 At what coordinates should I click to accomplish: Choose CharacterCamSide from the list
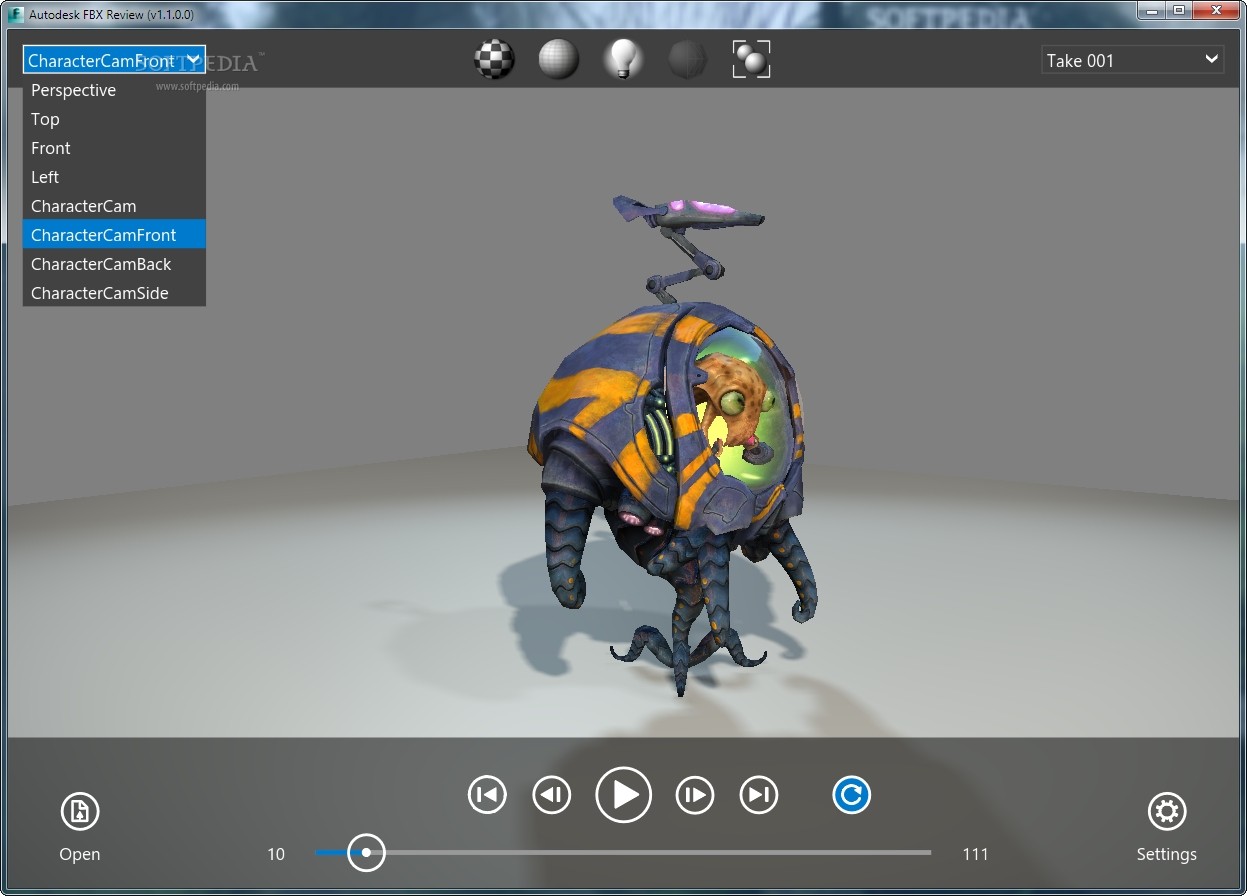(x=114, y=293)
